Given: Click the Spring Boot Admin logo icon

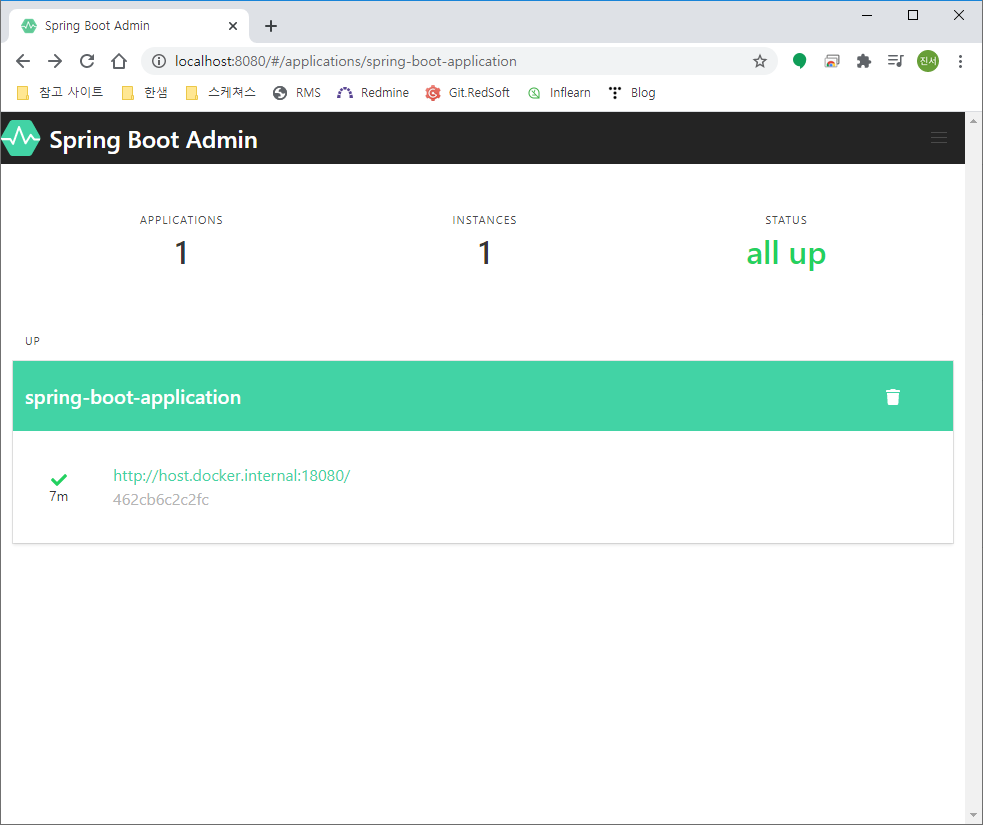Looking at the screenshot, I should 21,139.
